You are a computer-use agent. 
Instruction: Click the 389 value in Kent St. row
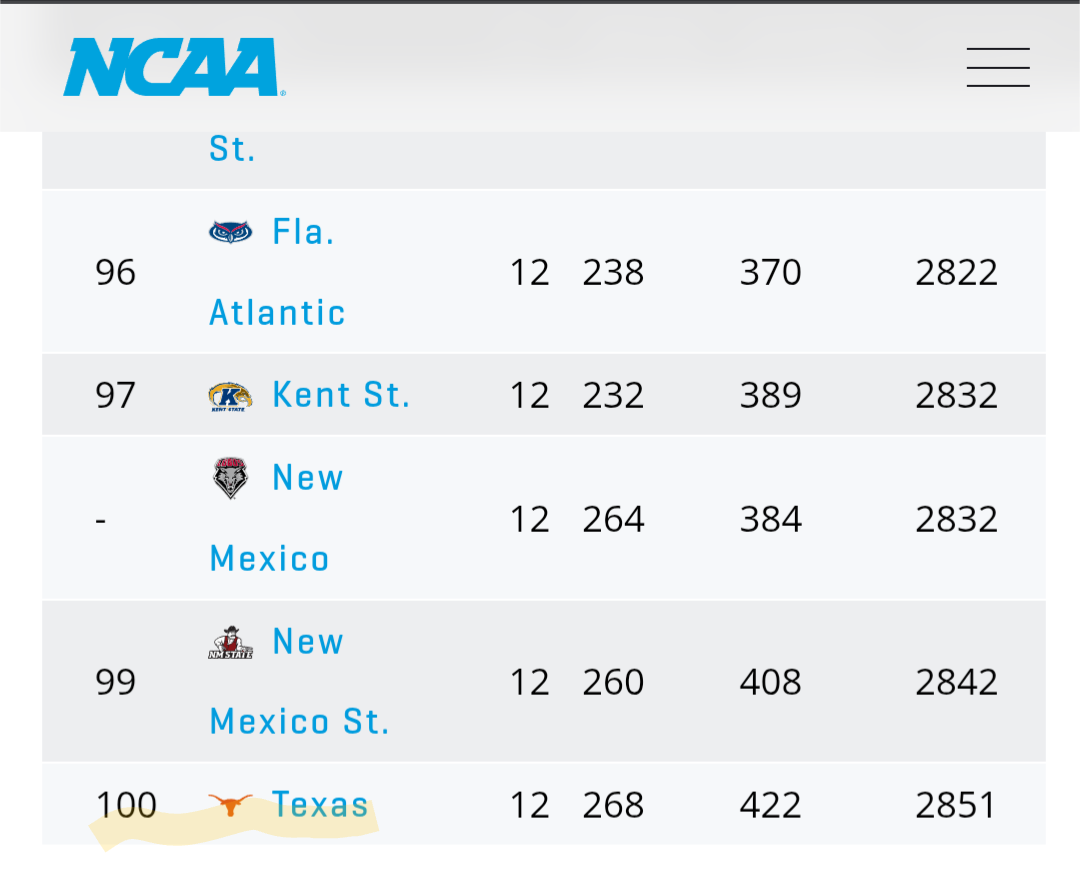point(770,395)
